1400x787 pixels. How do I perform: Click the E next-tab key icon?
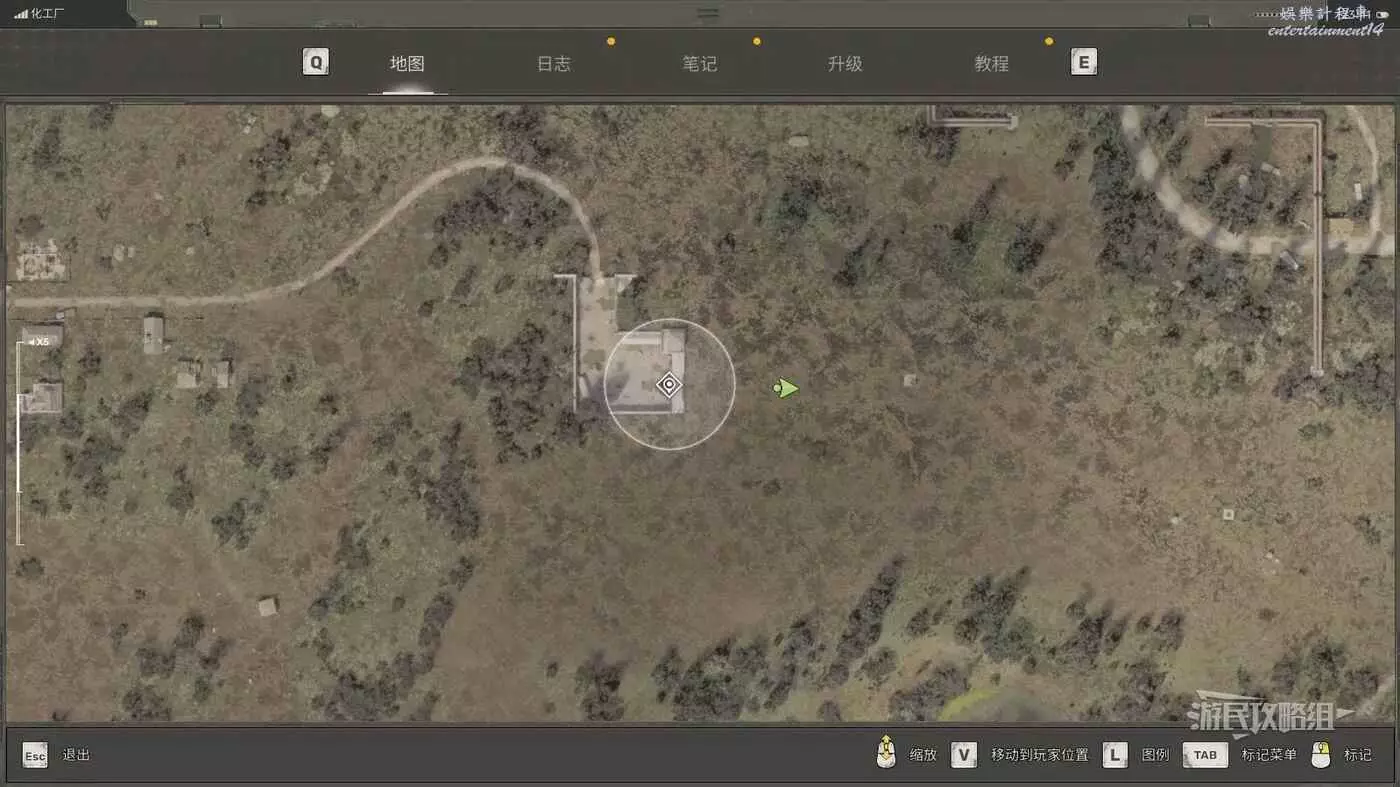[1083, 63]
